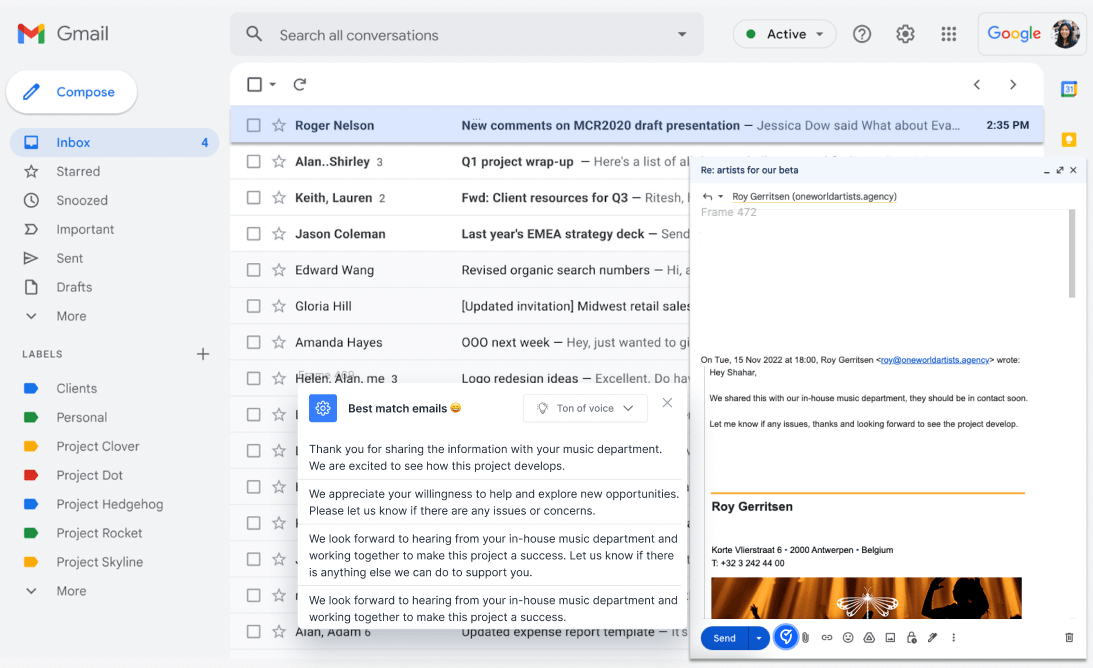Open the Drafts folder
Screen dimensions: 1093x668
(x=74, y=287)
